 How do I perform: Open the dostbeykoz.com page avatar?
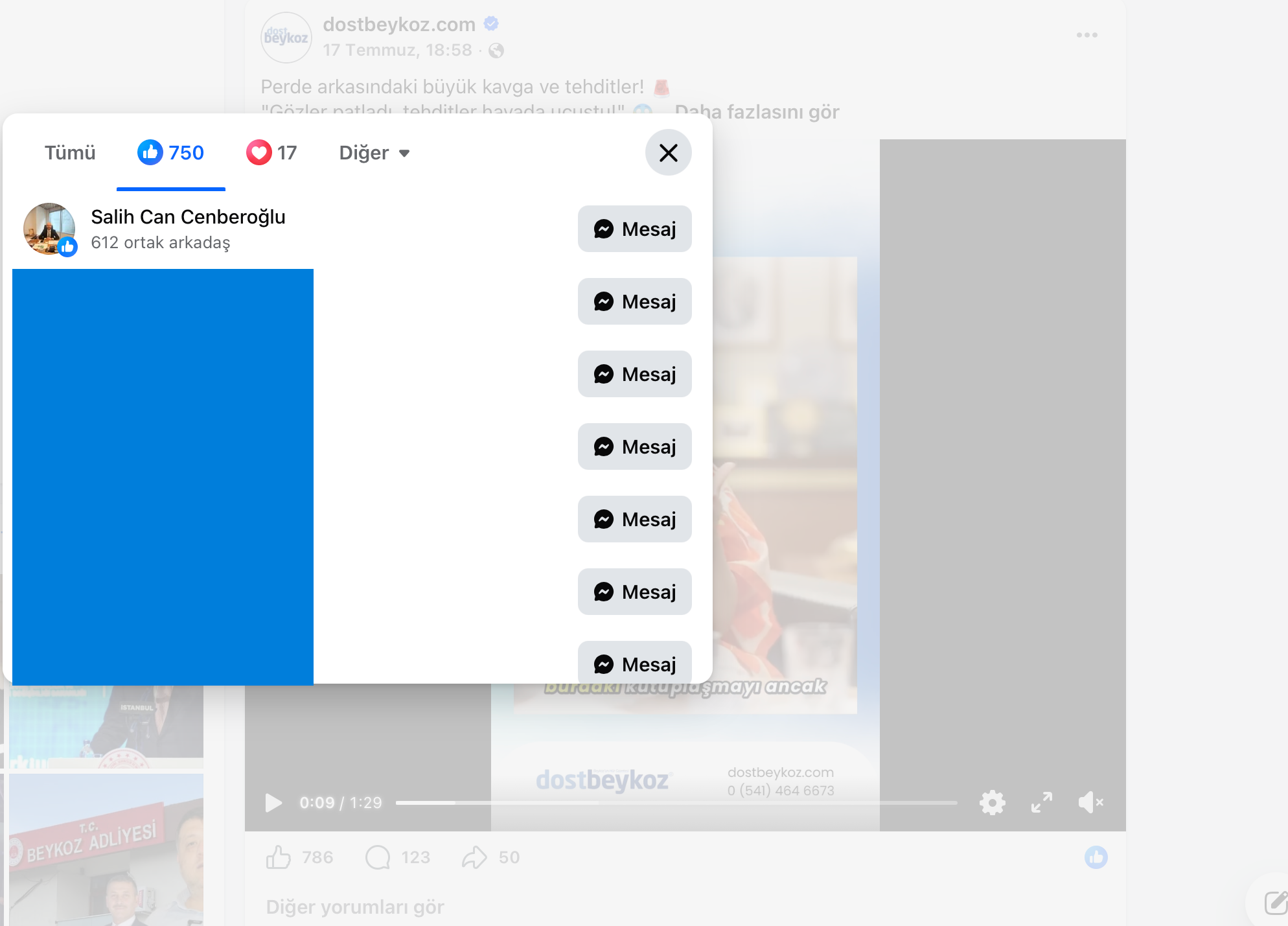286,38
